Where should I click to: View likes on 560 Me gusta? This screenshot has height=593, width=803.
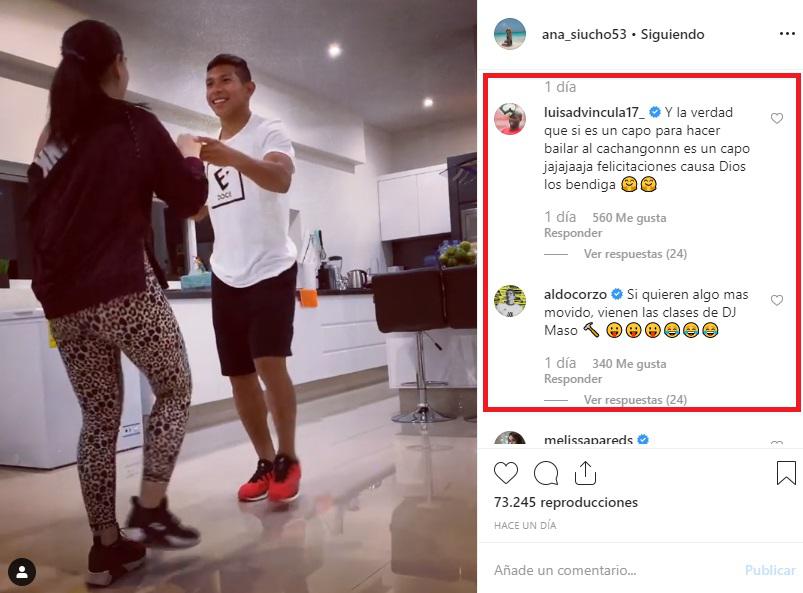[629, 218]
